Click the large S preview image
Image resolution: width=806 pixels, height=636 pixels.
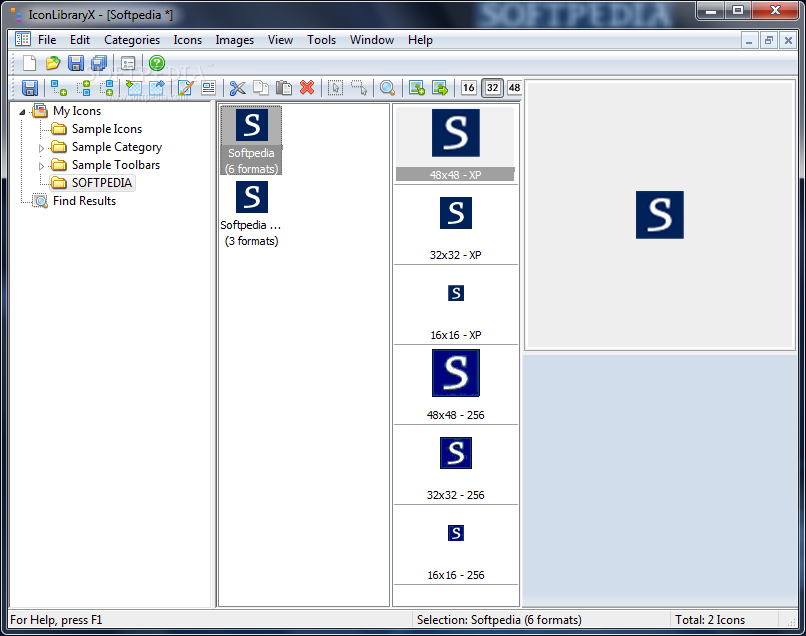[660, 215]
